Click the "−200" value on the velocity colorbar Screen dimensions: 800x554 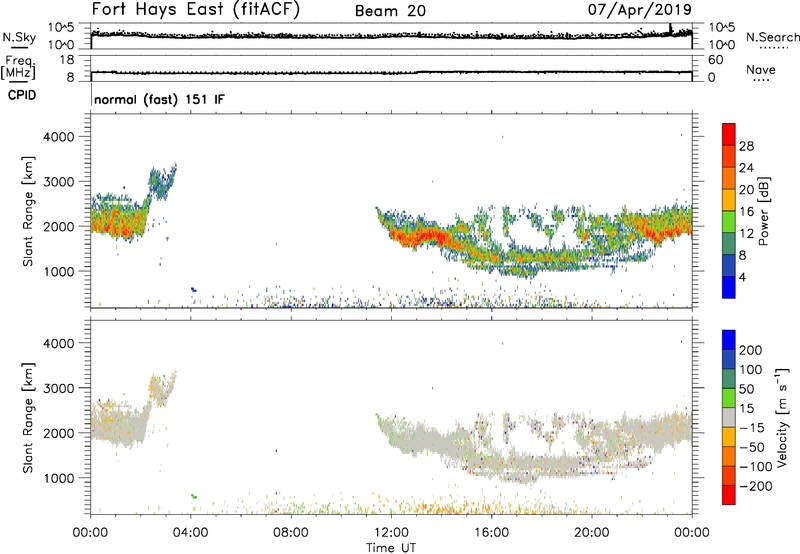click(x=756, y=486)
